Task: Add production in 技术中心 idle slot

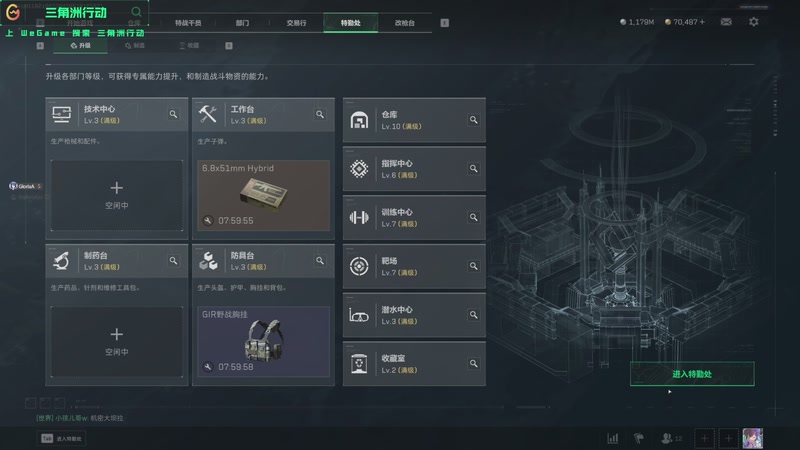Action: pos(116,195)
